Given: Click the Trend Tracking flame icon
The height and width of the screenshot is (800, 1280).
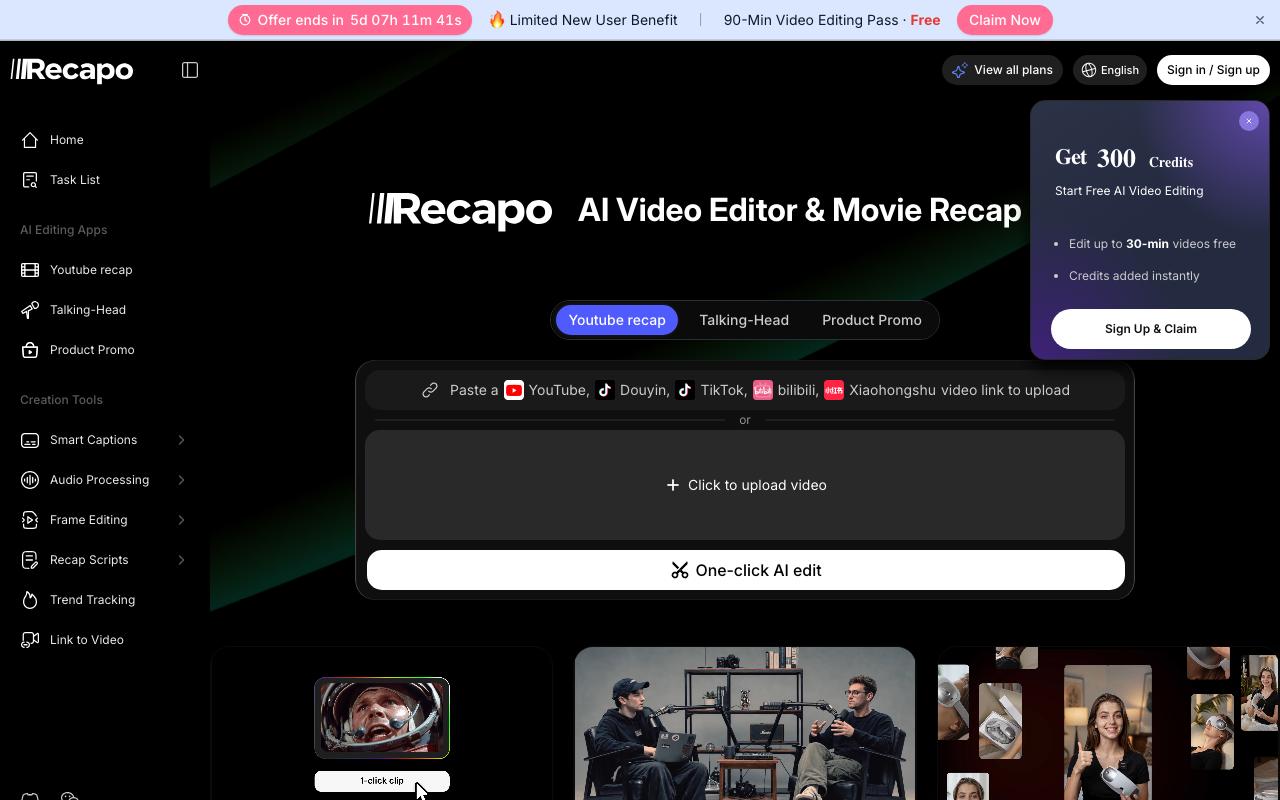Looking at the screenshot, I should 30,600.
